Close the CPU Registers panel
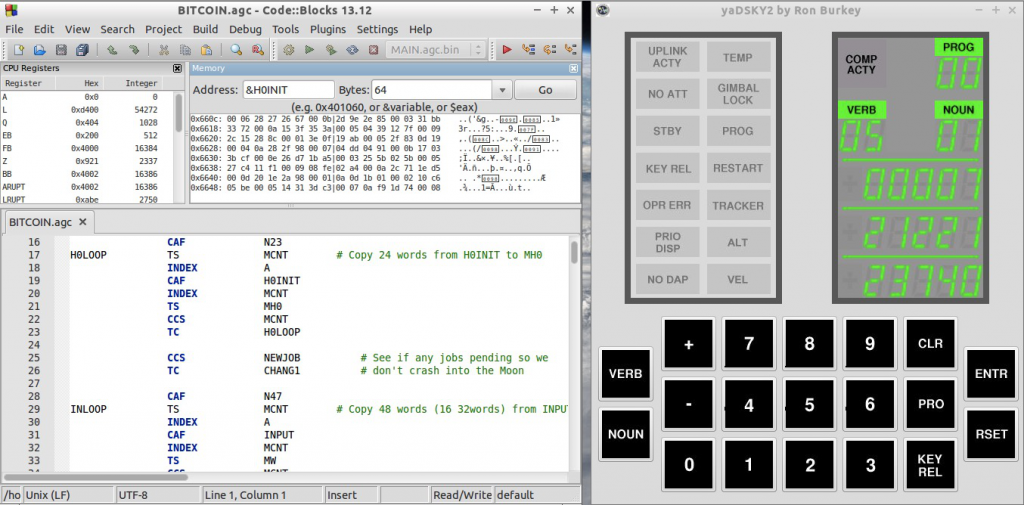The width and height of the screenshot is (1024, 505). click(177, 68)
